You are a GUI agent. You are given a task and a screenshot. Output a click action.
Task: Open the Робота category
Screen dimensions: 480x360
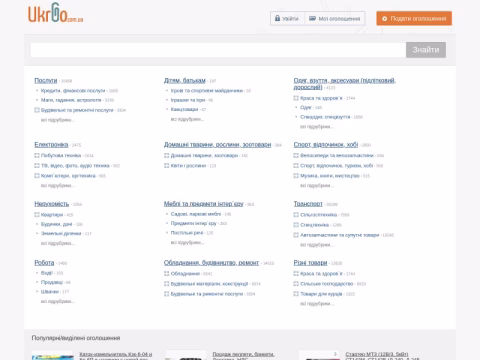[44, 263]
